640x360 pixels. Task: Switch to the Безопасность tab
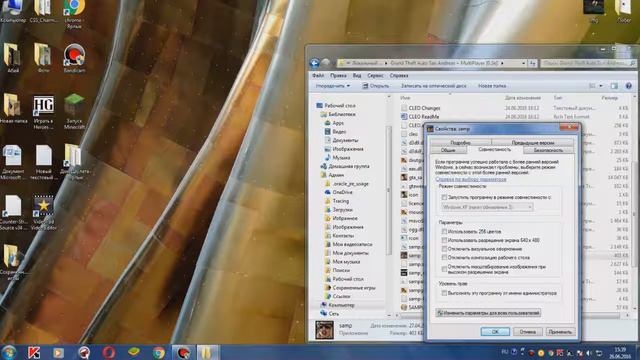[548, 150]
